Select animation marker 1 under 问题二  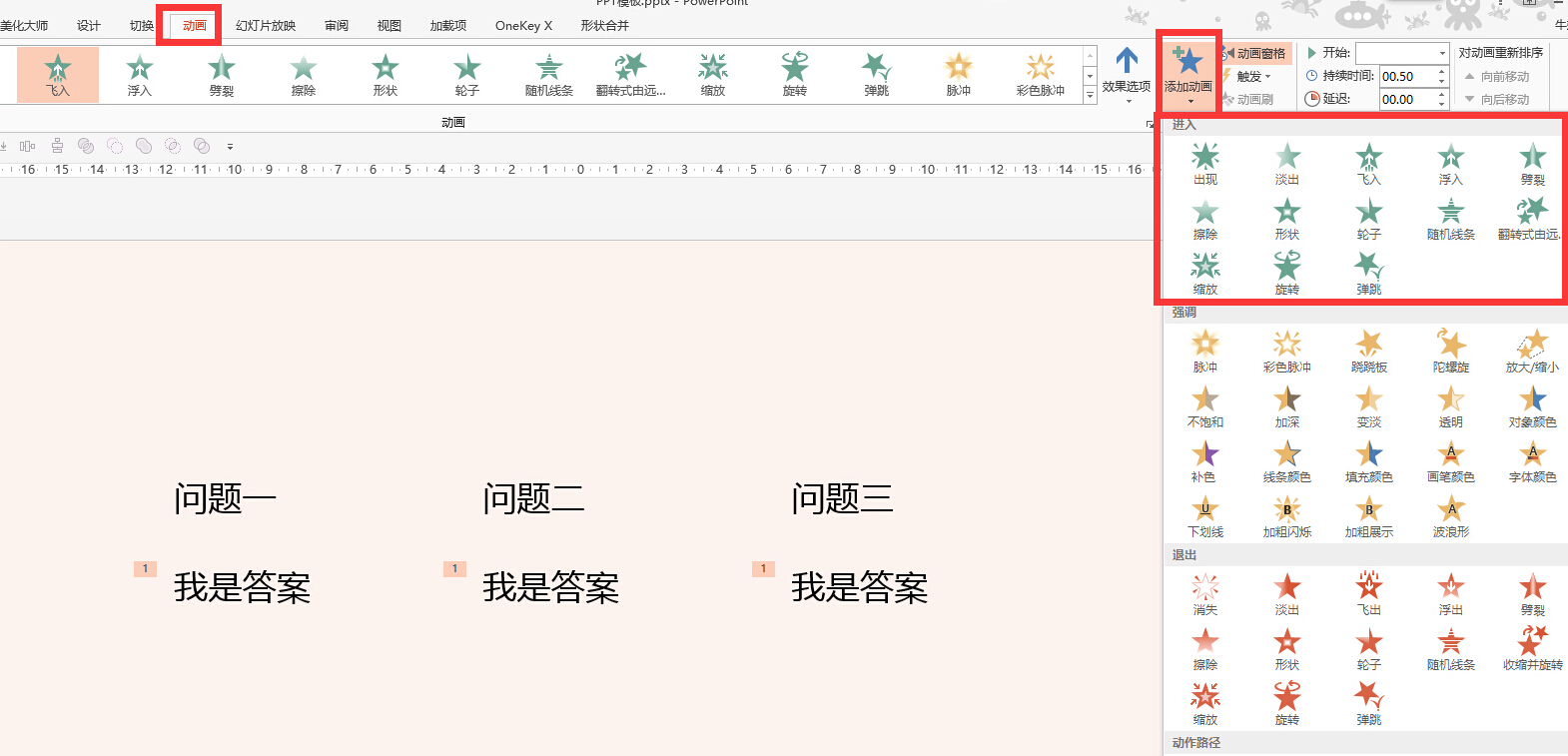click(x=454, y=568)
